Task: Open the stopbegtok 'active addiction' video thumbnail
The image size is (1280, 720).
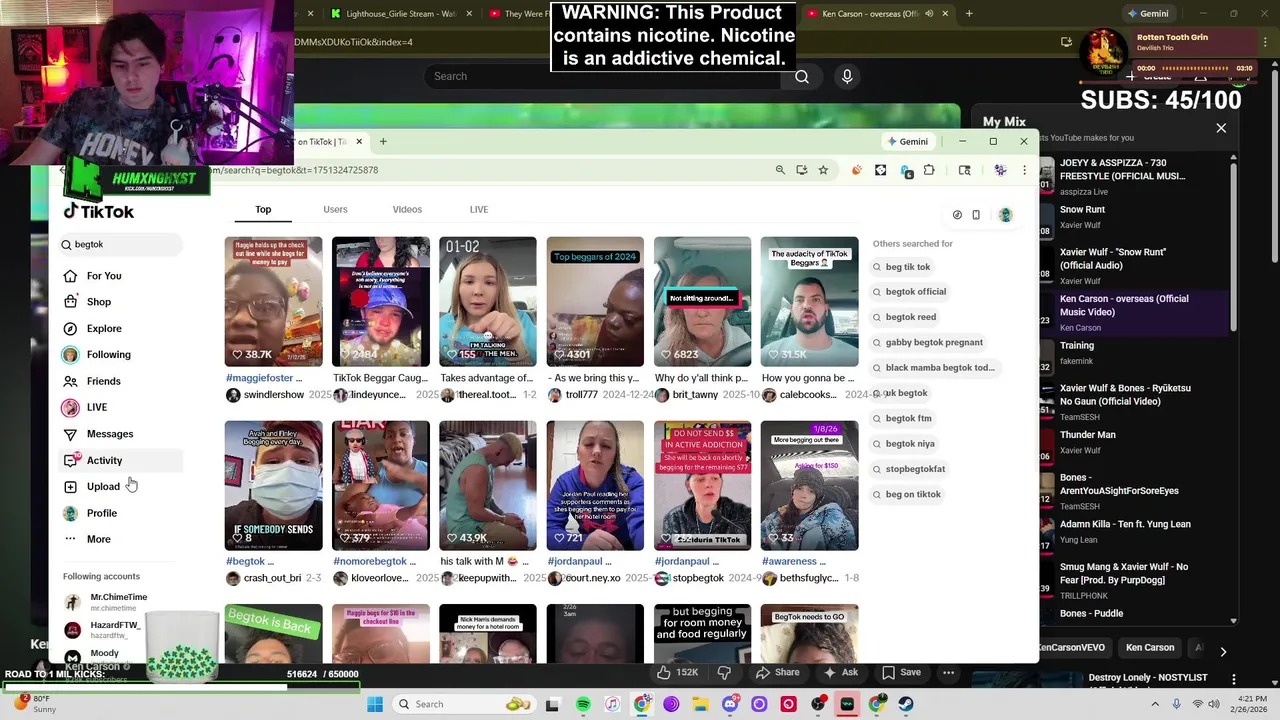Action: click(x=702, y=485)
